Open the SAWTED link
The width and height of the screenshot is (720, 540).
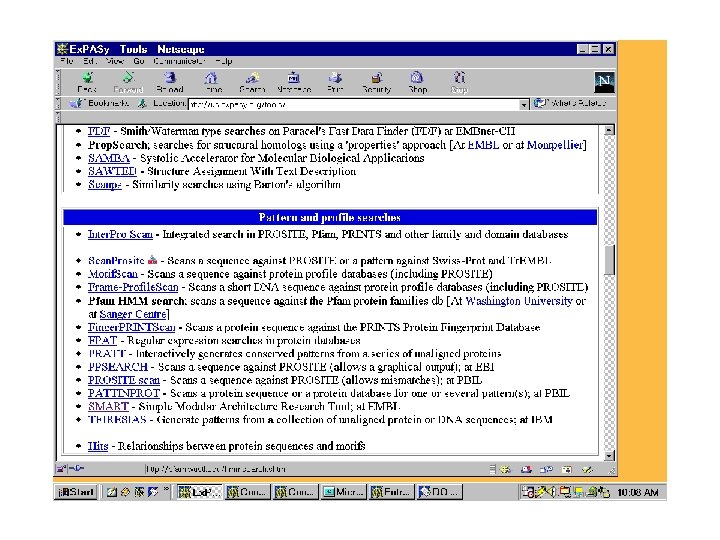(112, 171)
